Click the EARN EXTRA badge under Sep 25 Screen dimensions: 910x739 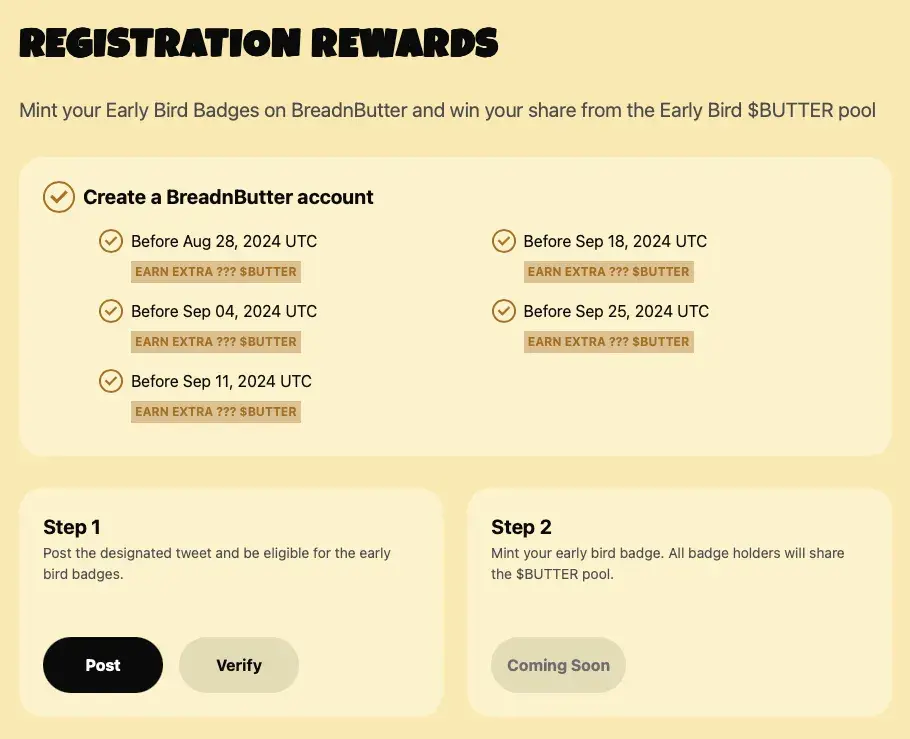click(x=608, y=342)
